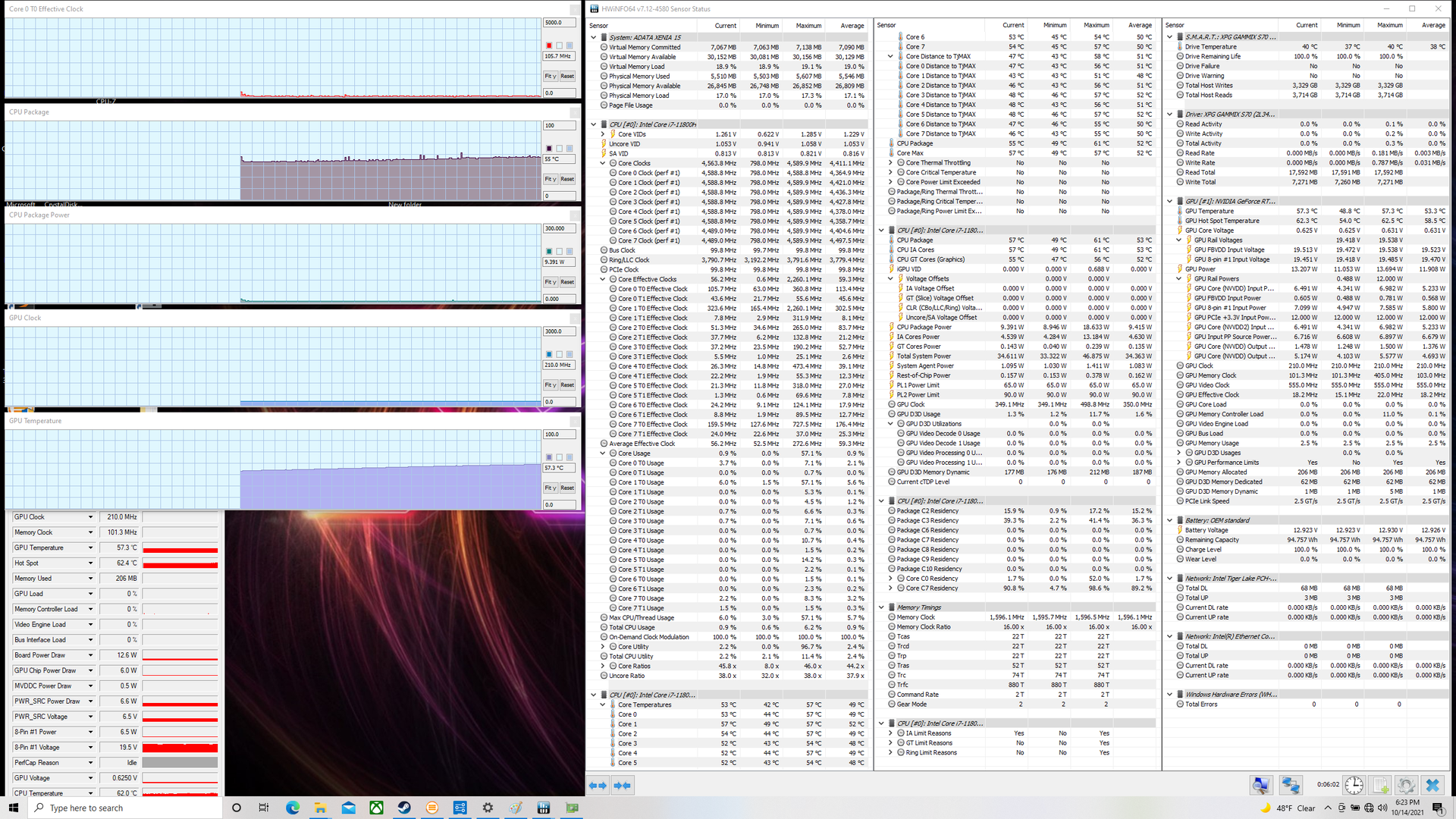Toggle light-blue square in GPU Clock graph
This screenshot has height=819, width=1456.
[x=570, y=354]
